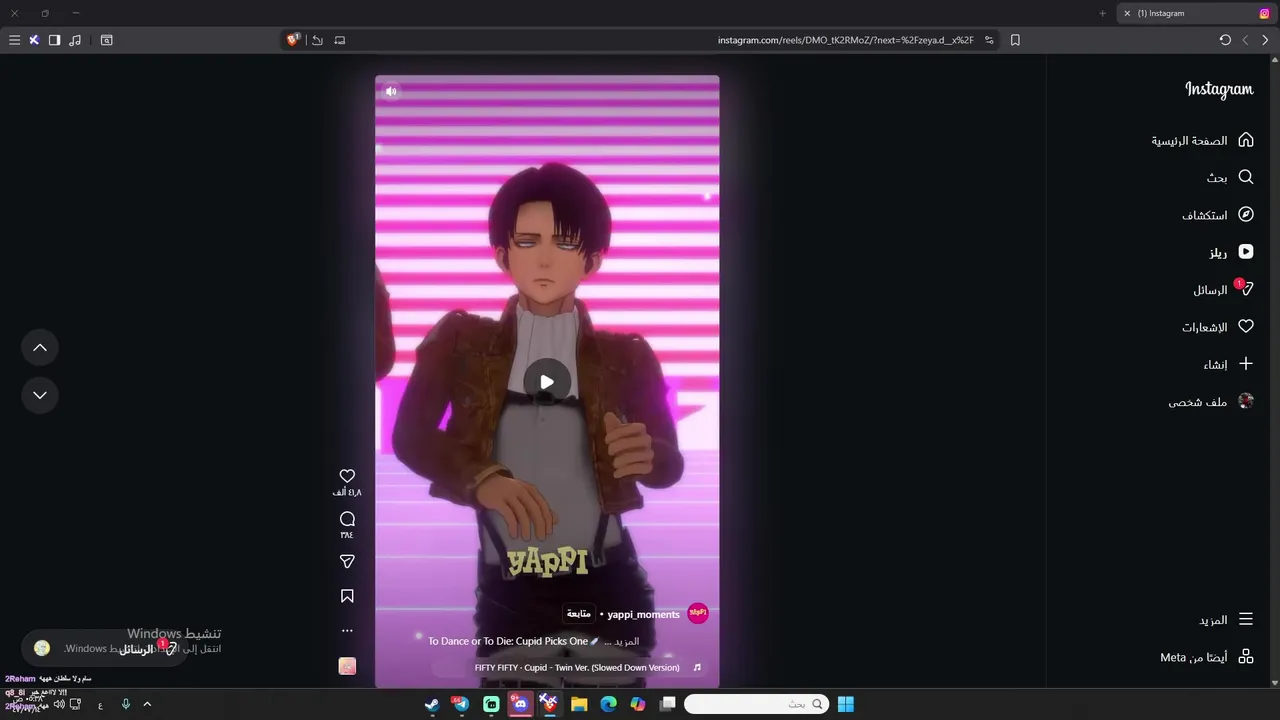The height and width of the screenshot is (720, 1280).
Task: Expand system tray hidden icons chevron
Action: pyautogui.click(x=147, y=704)
